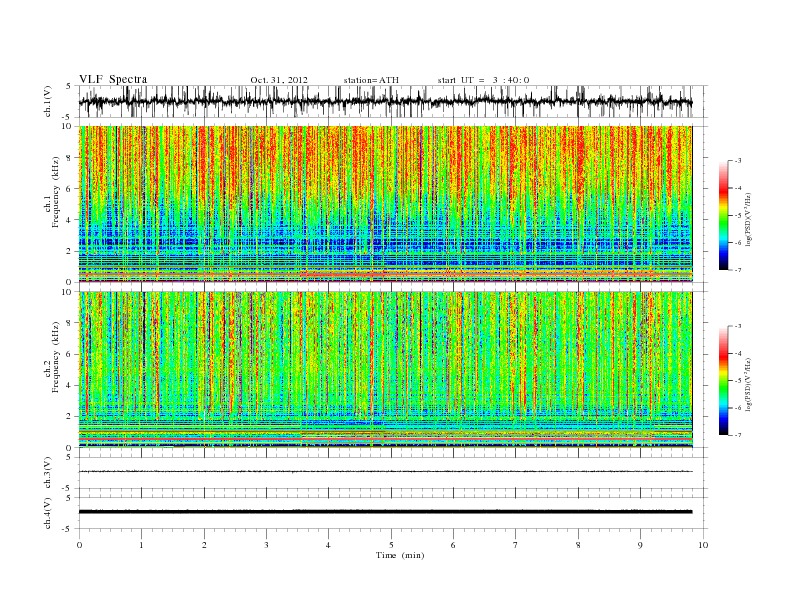The image size is (792, 612).
Task: Click the "4" kHz tick on ch.1 frequency axis
Action: (69, 220)
